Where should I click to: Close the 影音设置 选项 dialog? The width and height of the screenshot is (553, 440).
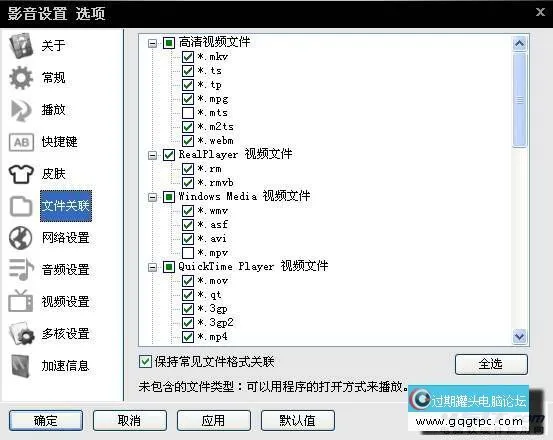click(x=540, y=13)
